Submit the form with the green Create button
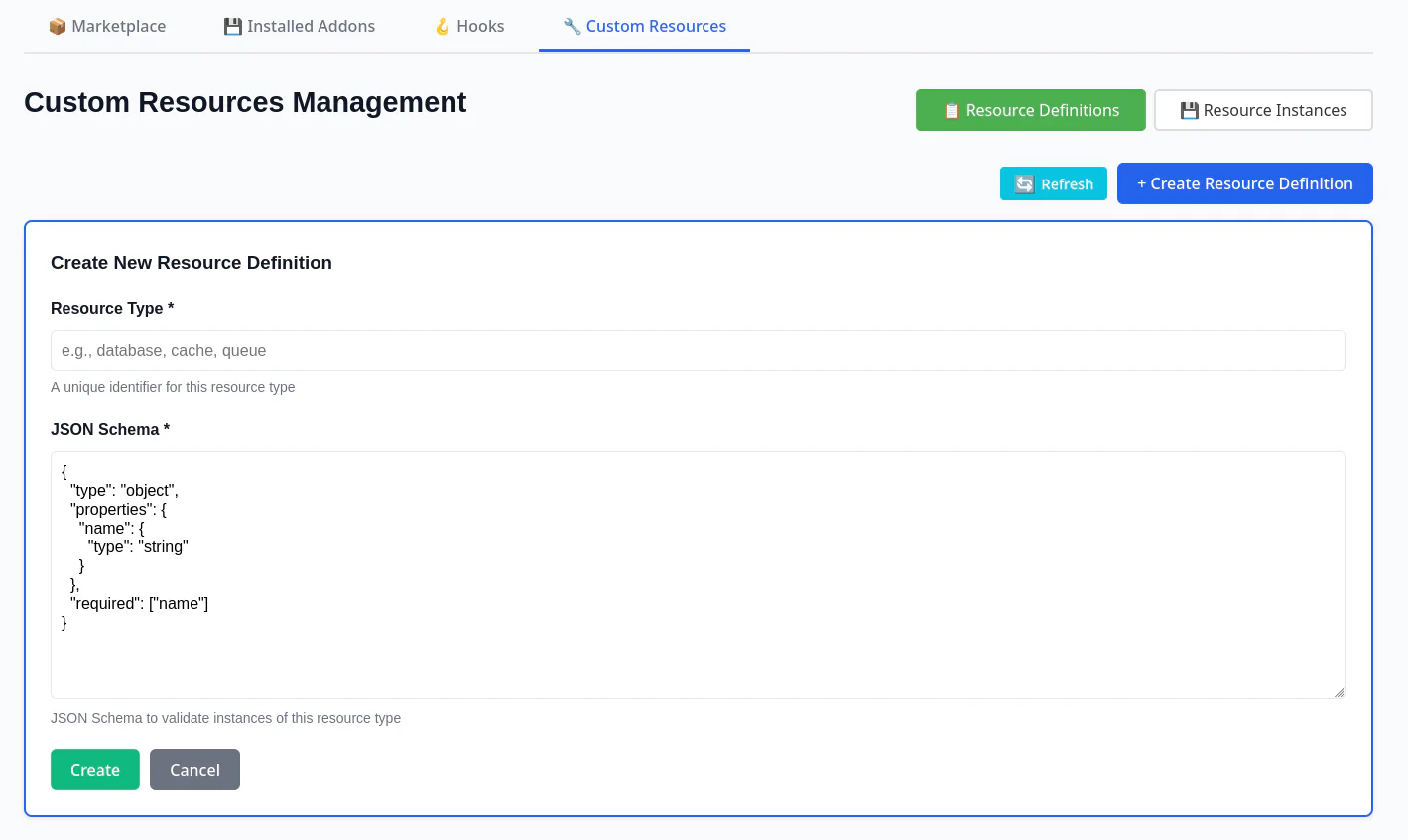Viewport: 1408px width, 840px height. [95, 770]
